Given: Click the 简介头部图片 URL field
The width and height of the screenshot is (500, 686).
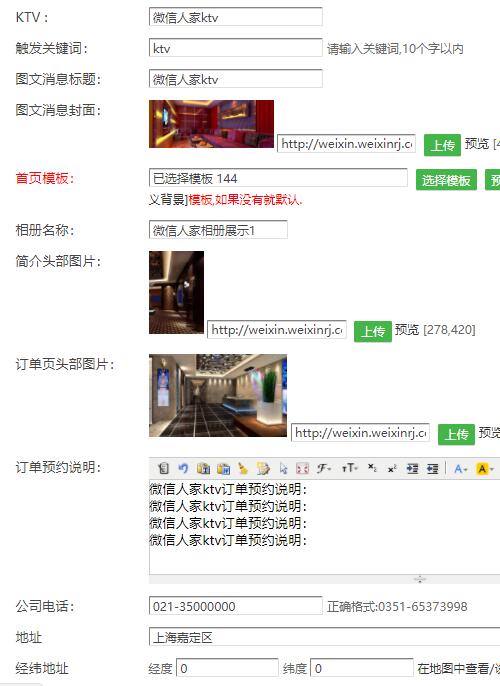Looking at the screenshot, I should pos(277,329).
